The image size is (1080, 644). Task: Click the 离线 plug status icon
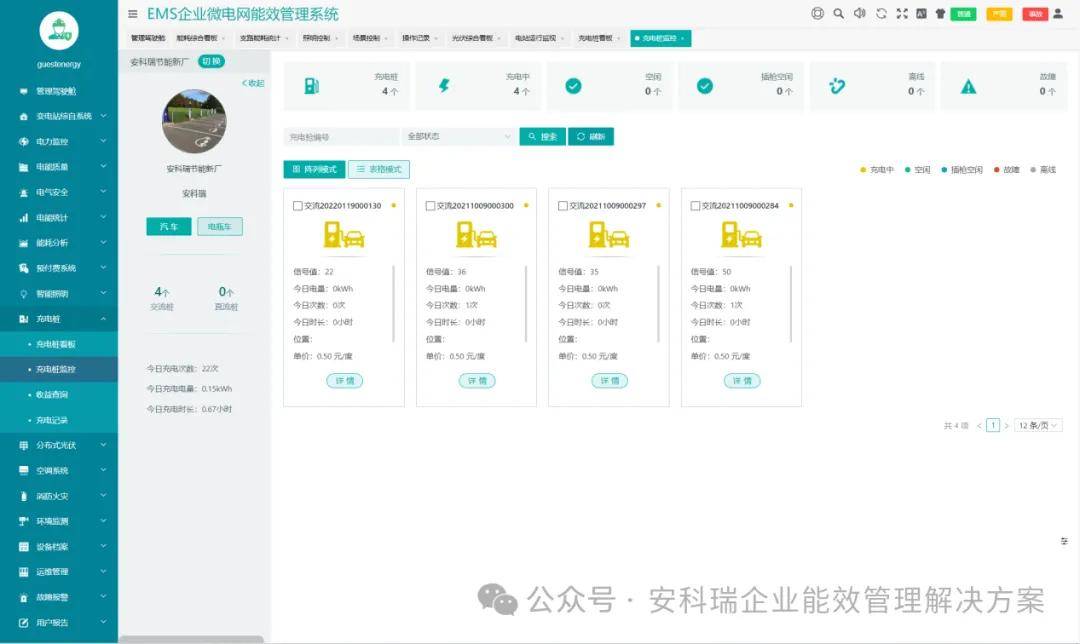coord(837,86)
